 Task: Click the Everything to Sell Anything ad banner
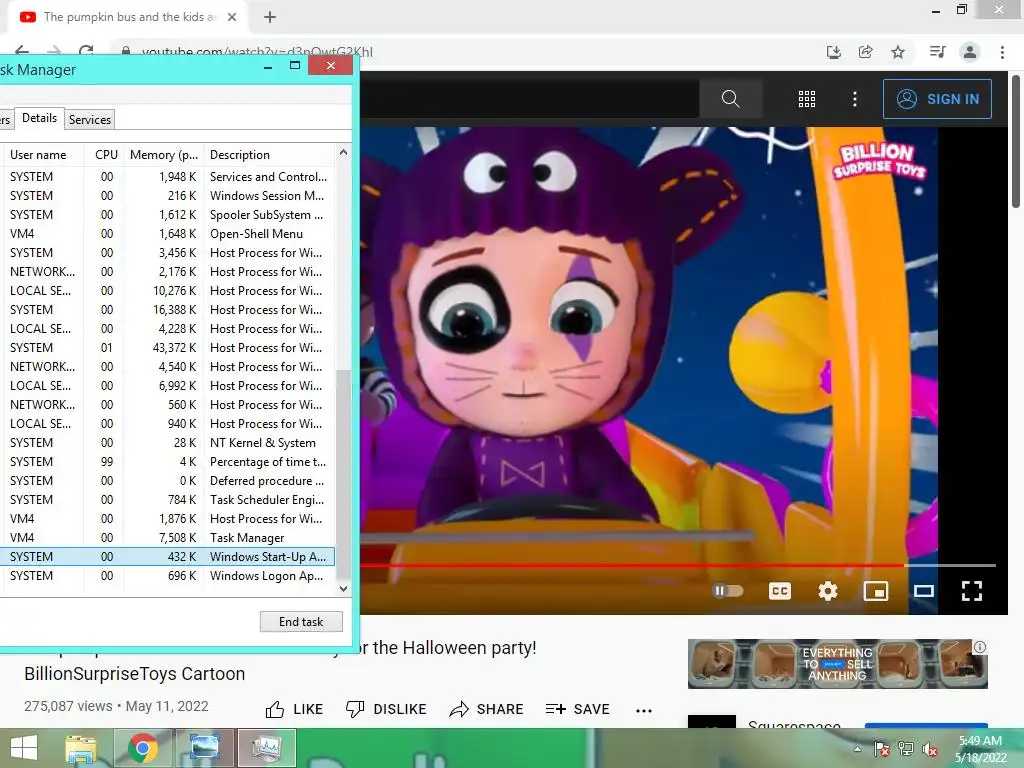coord(837,664)
